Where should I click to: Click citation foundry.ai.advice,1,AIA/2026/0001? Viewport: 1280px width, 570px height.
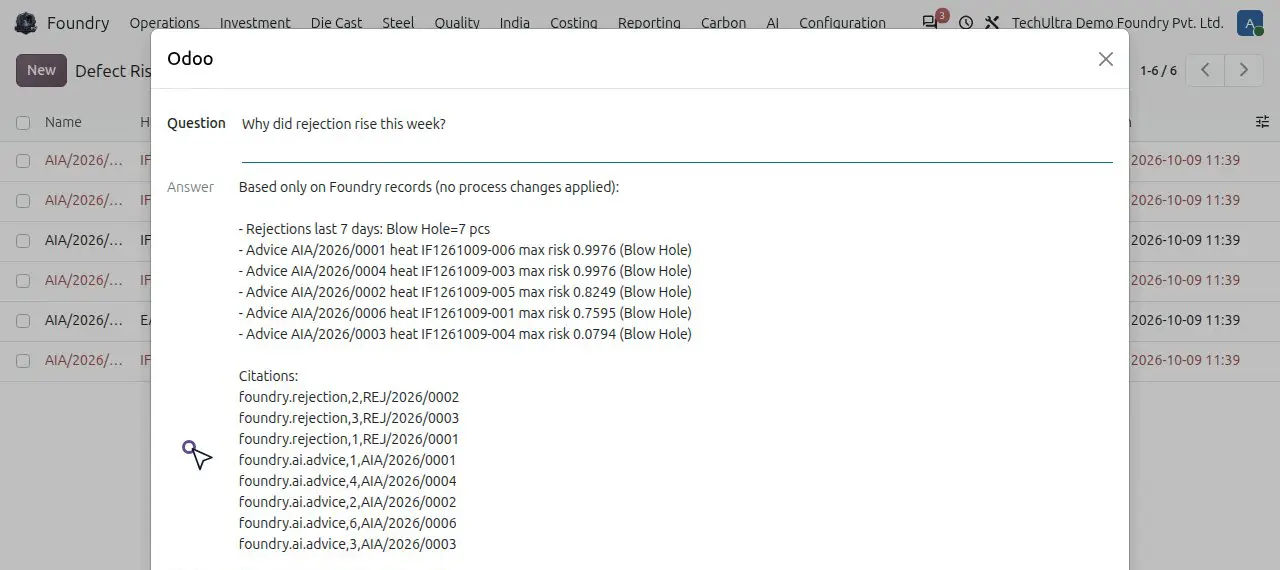[x=347, y=460]
